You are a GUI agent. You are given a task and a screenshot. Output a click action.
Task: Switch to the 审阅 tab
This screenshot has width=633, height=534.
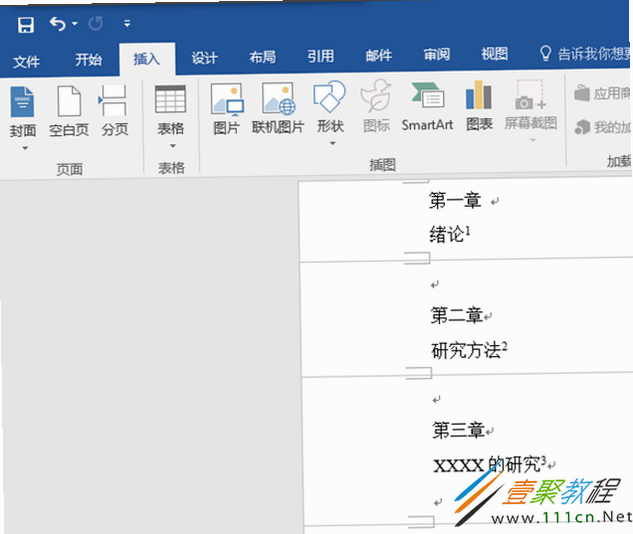tap(436, 54)
